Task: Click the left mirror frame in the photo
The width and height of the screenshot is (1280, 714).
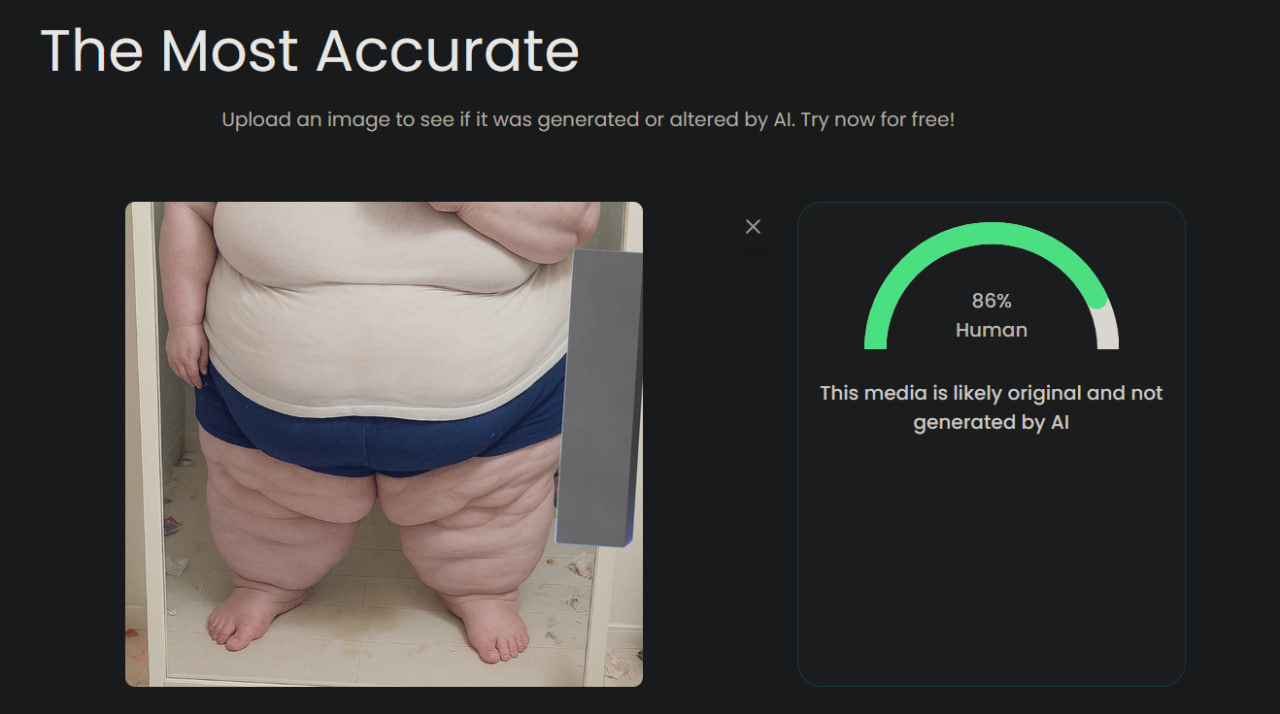Action: [x=145, y=450]
